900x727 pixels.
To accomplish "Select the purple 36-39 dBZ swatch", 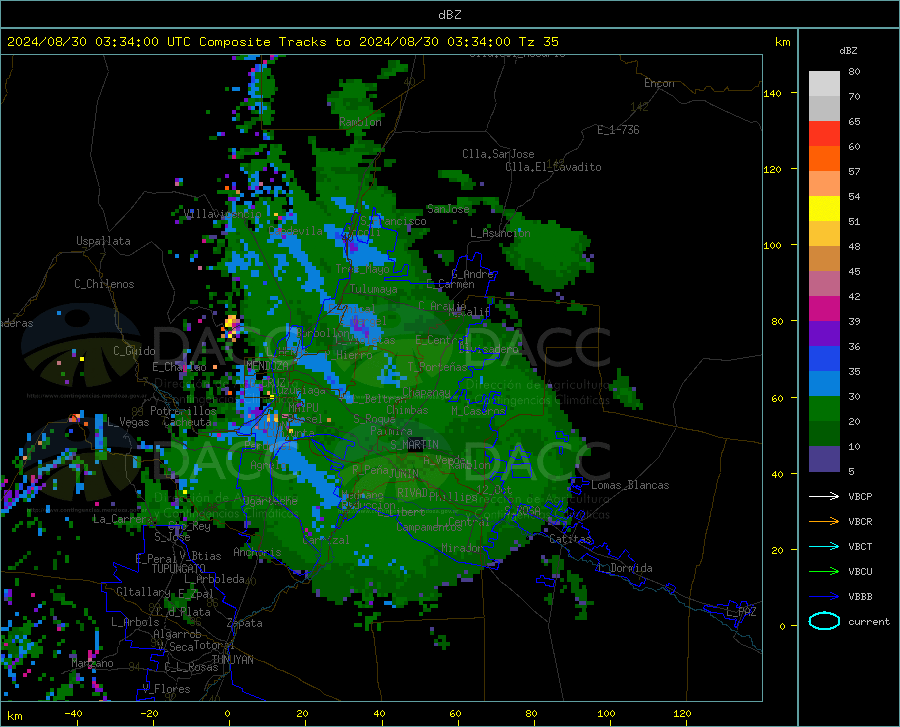I will 824,334.
